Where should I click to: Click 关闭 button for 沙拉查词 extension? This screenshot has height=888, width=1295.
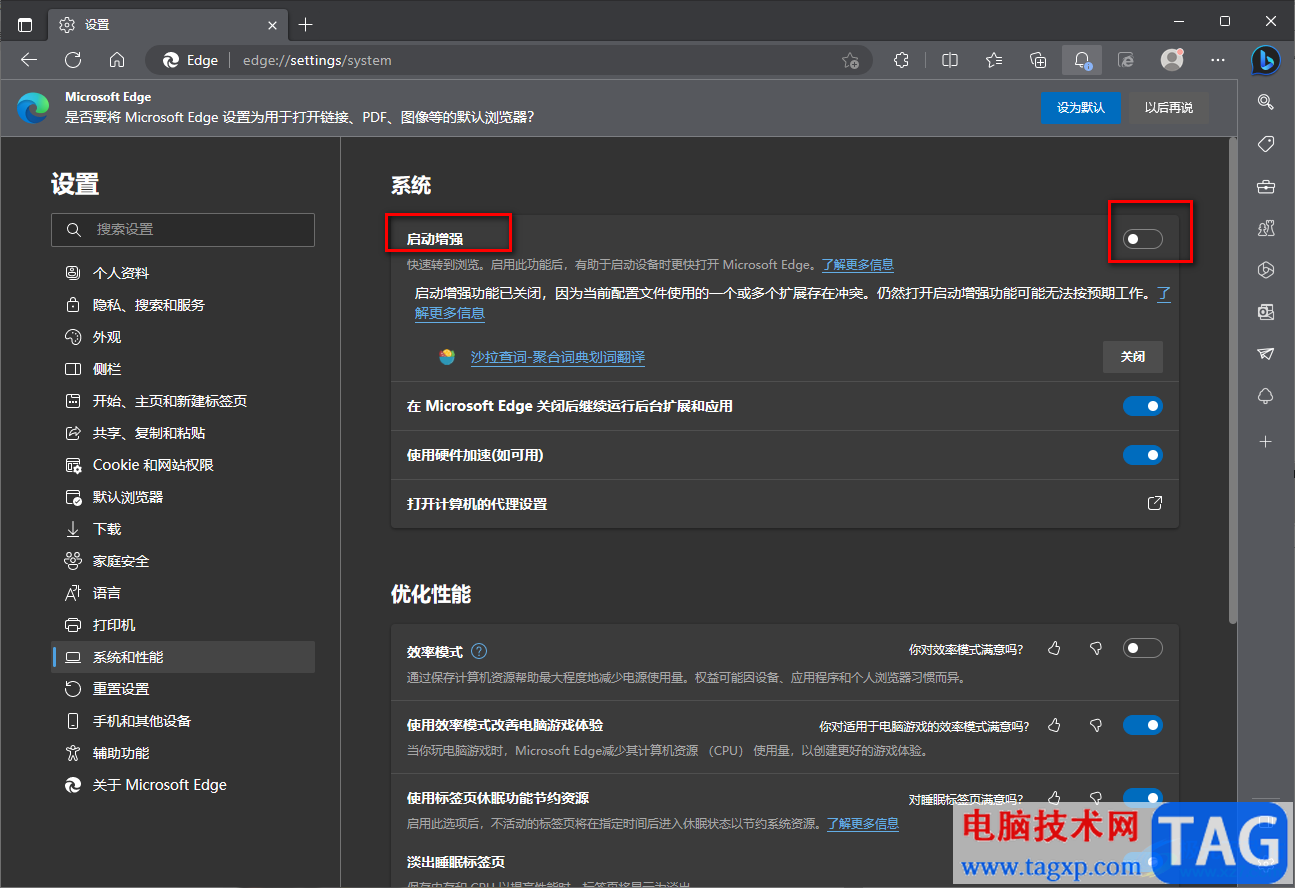click(1133, 357)
